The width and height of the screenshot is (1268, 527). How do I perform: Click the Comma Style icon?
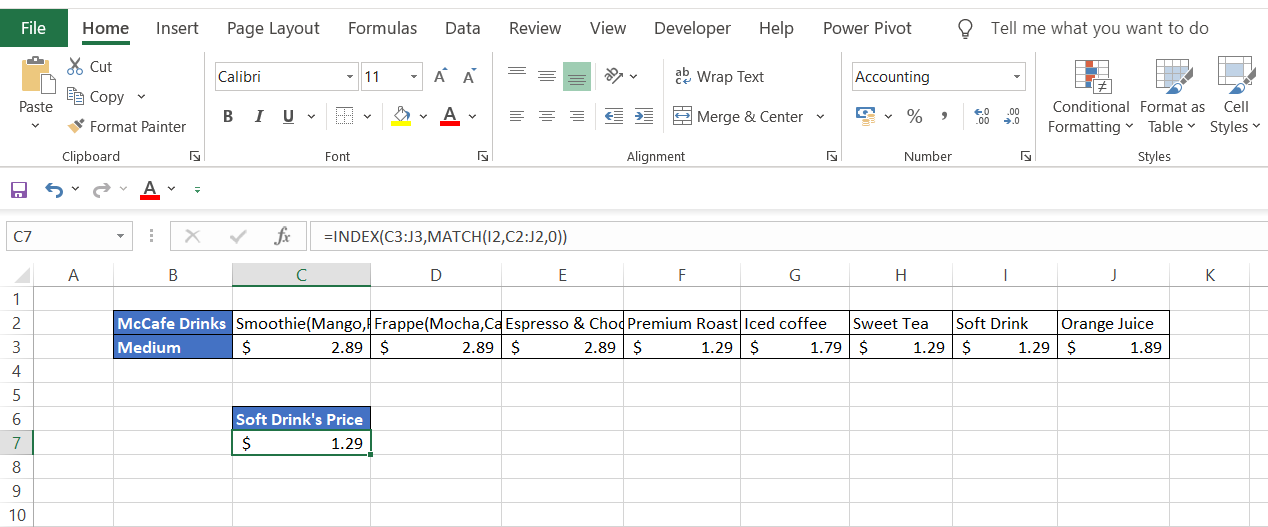pyautogui.click(x=944, y=117)
